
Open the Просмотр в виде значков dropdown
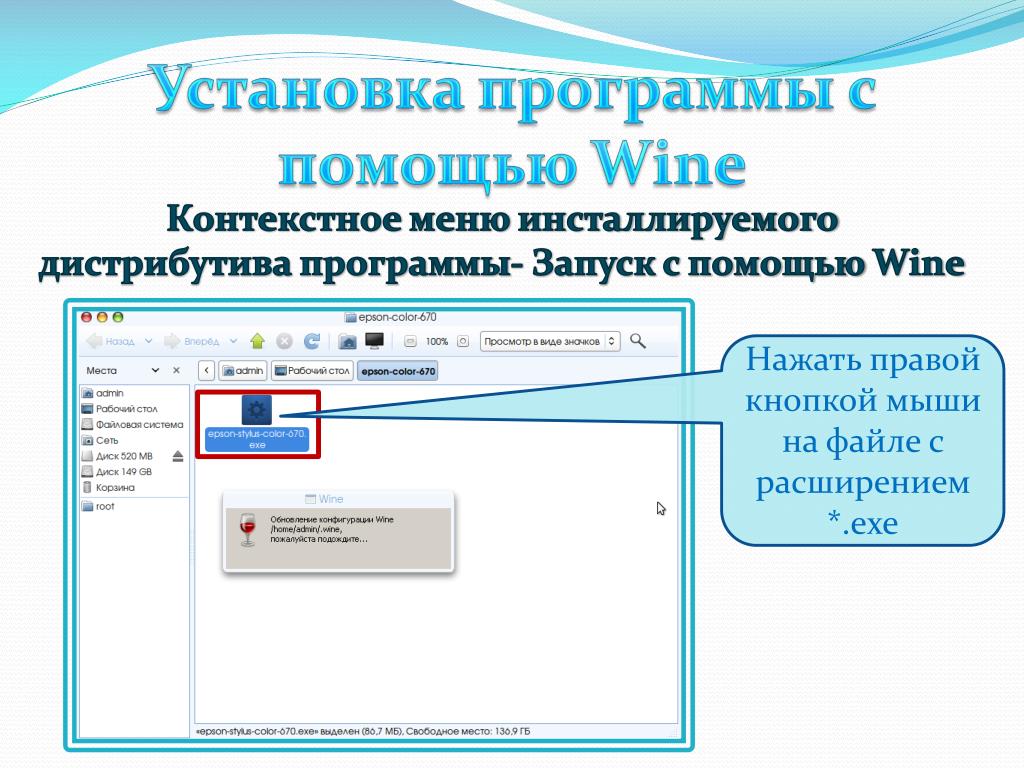tap(550, 342)
